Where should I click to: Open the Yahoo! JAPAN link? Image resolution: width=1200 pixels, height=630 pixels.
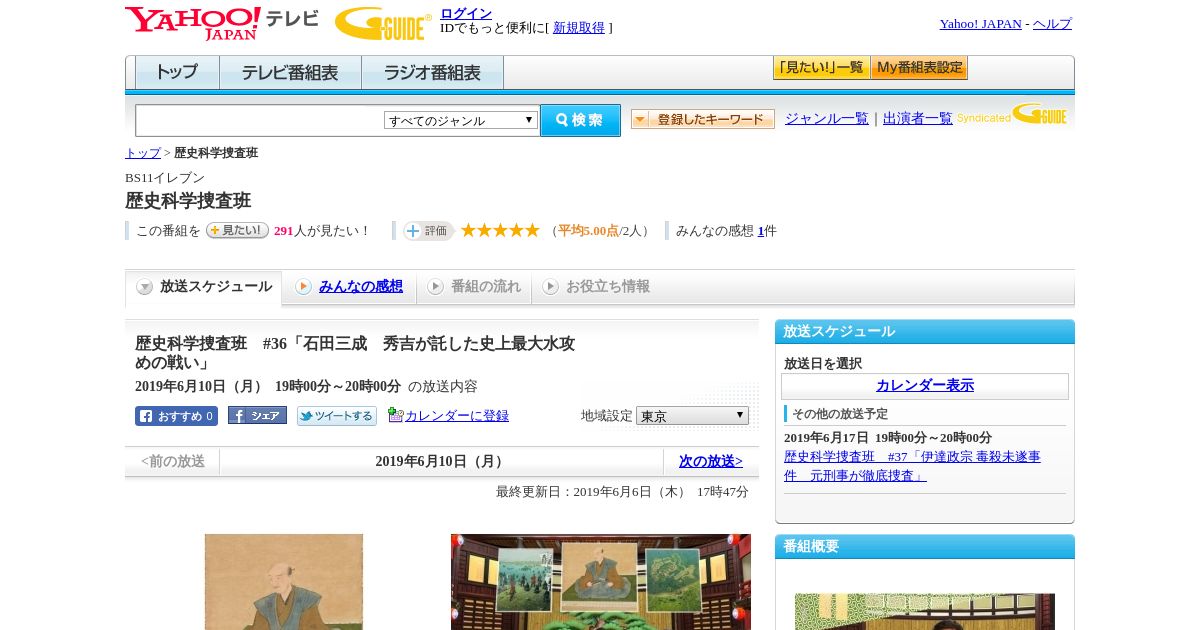tap(980, 24)
